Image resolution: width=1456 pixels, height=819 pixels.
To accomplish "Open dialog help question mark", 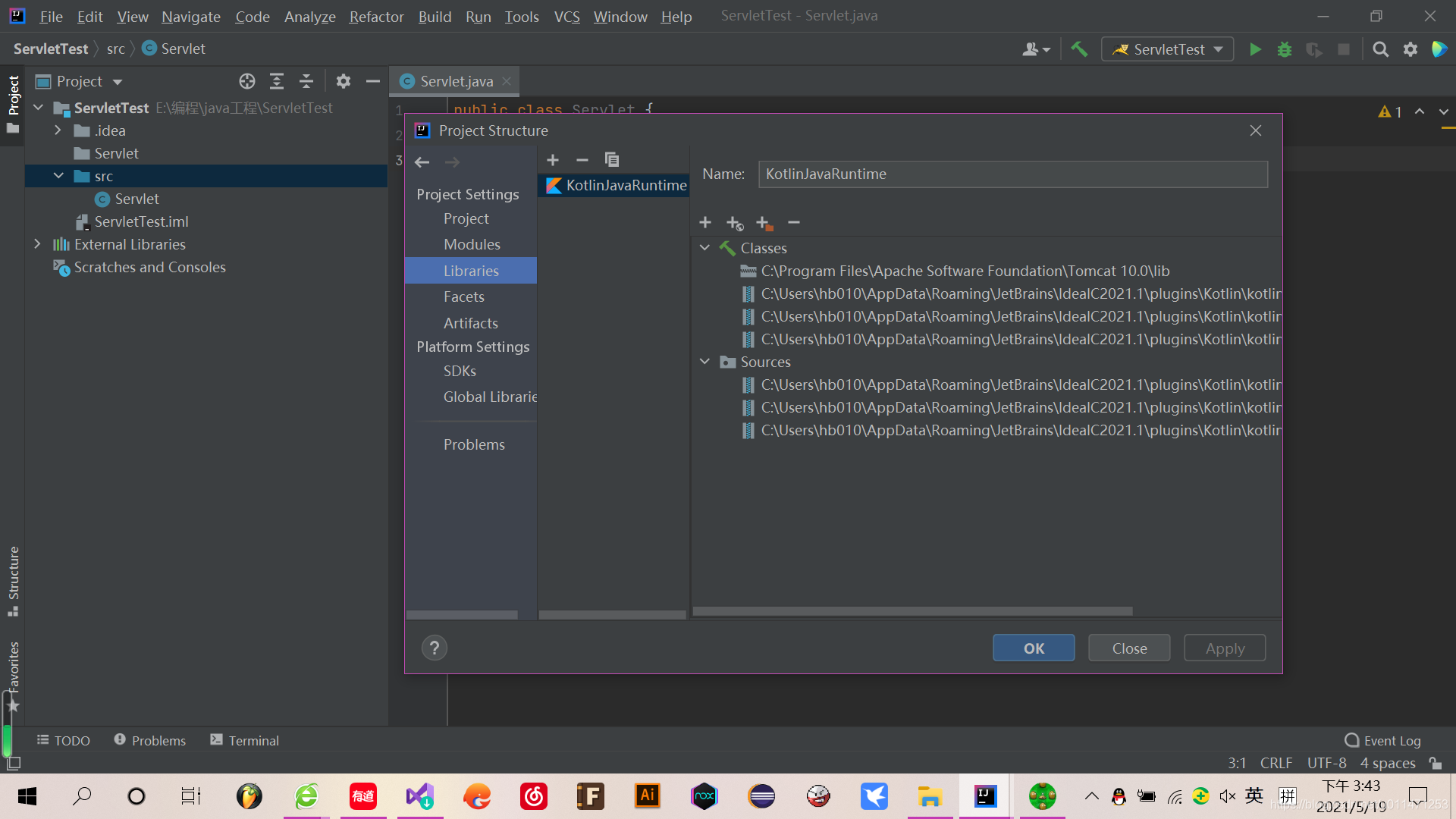I will [x=435, y=648].
